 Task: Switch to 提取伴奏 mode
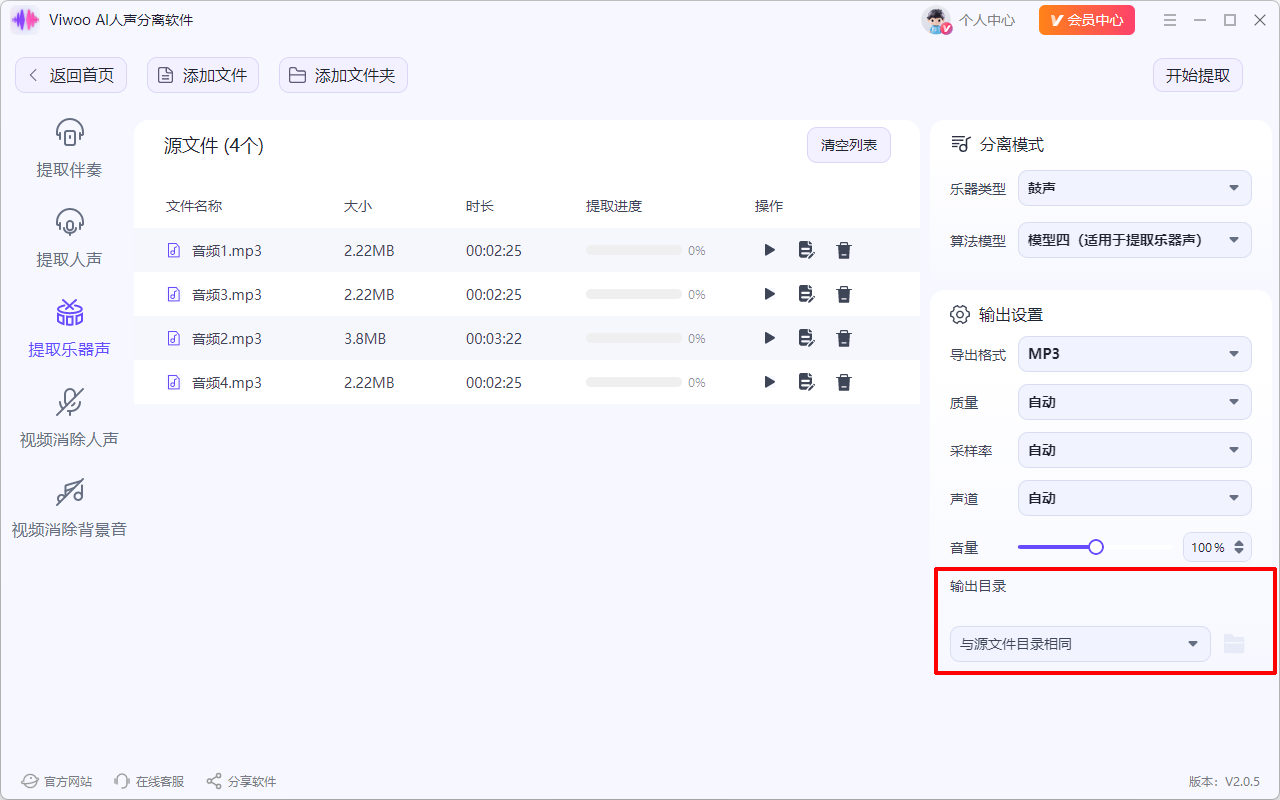69,148
